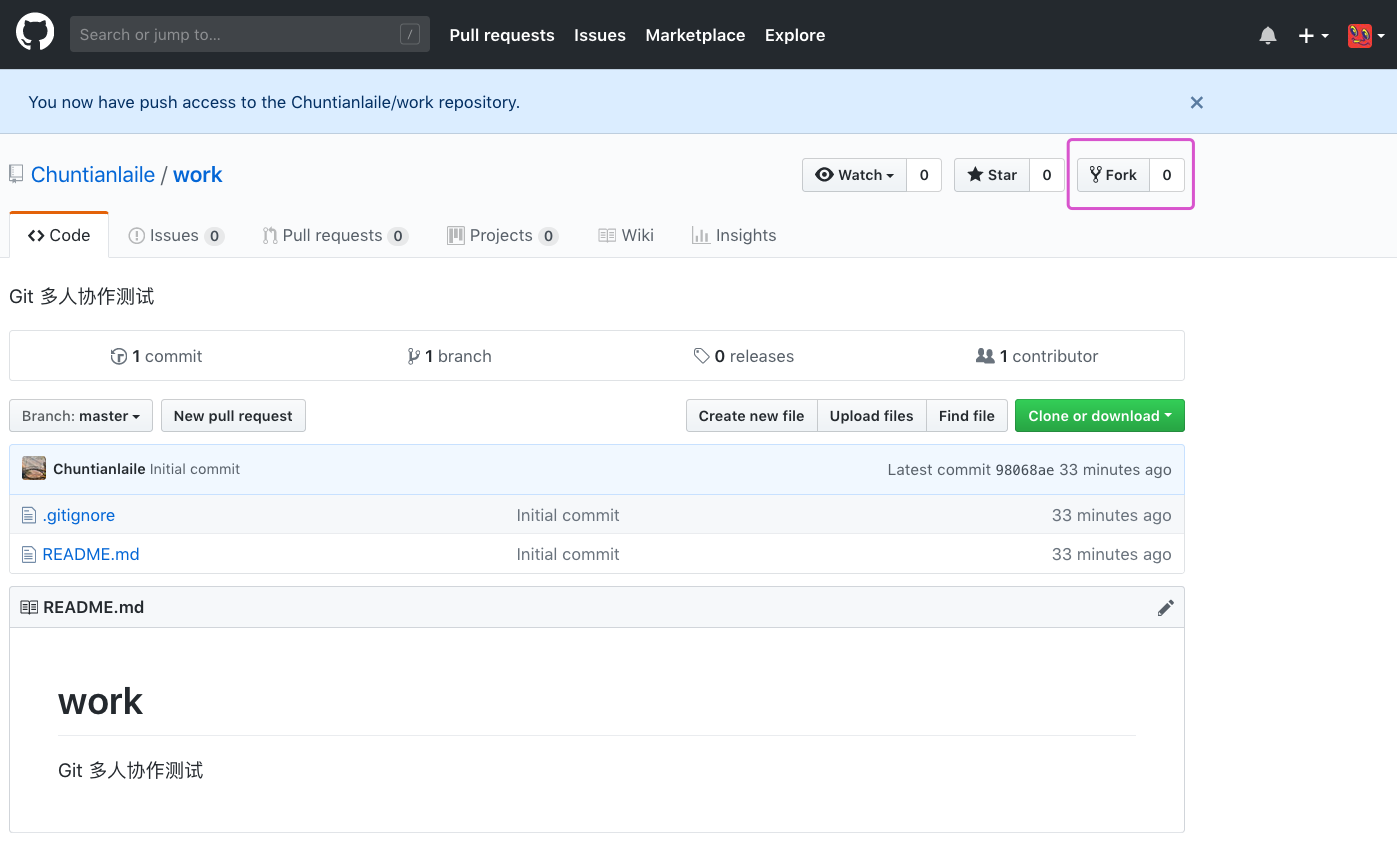Click the Chuntianlaile commit avatar thumbnail
Image resolution: width=1397 pixels, height=866 pixels.
34,468
